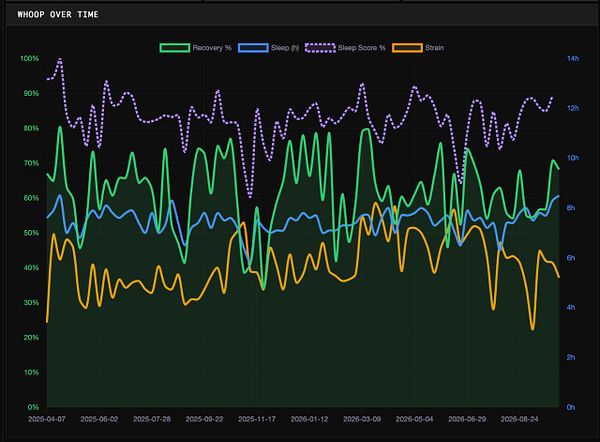Click the 90% left axis label

(x=31, y=93)
